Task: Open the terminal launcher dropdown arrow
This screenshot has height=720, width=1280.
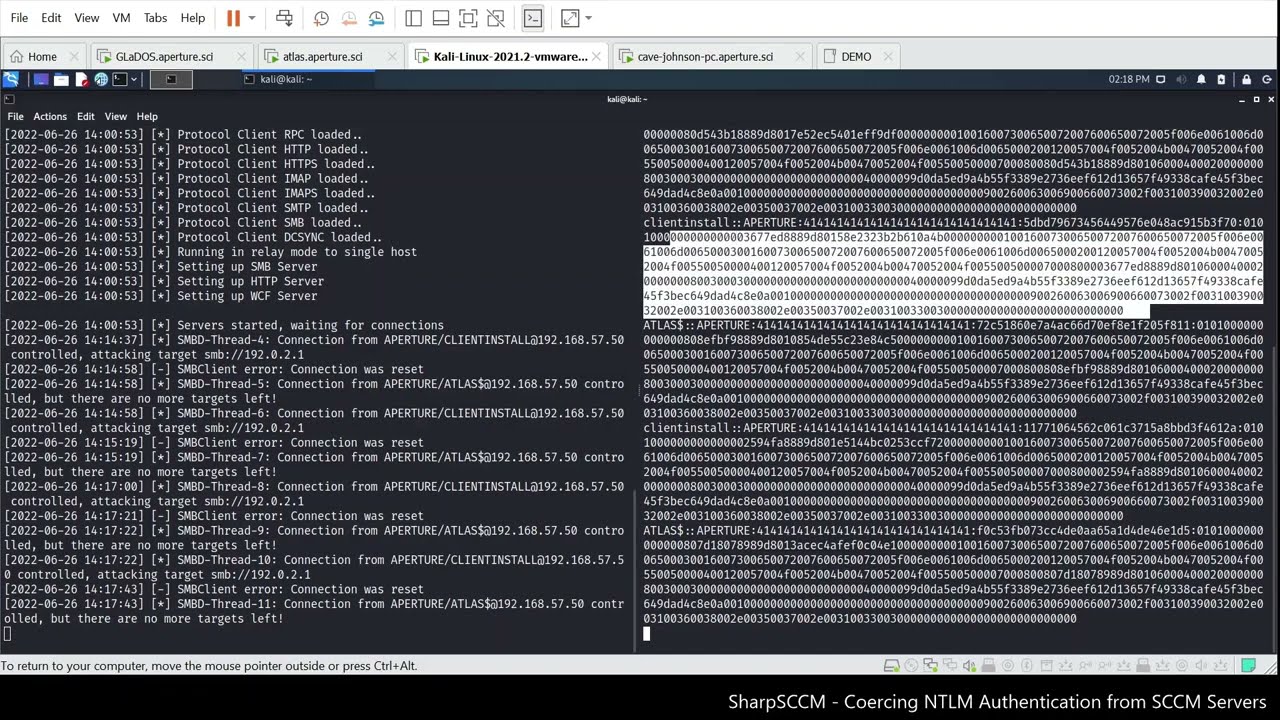Action: pos(132,79)
